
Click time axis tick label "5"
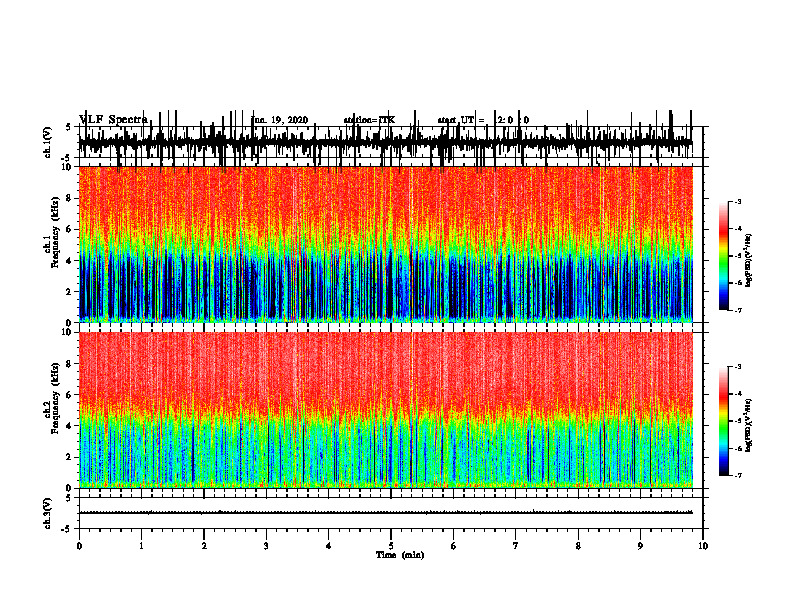[391, 546]
